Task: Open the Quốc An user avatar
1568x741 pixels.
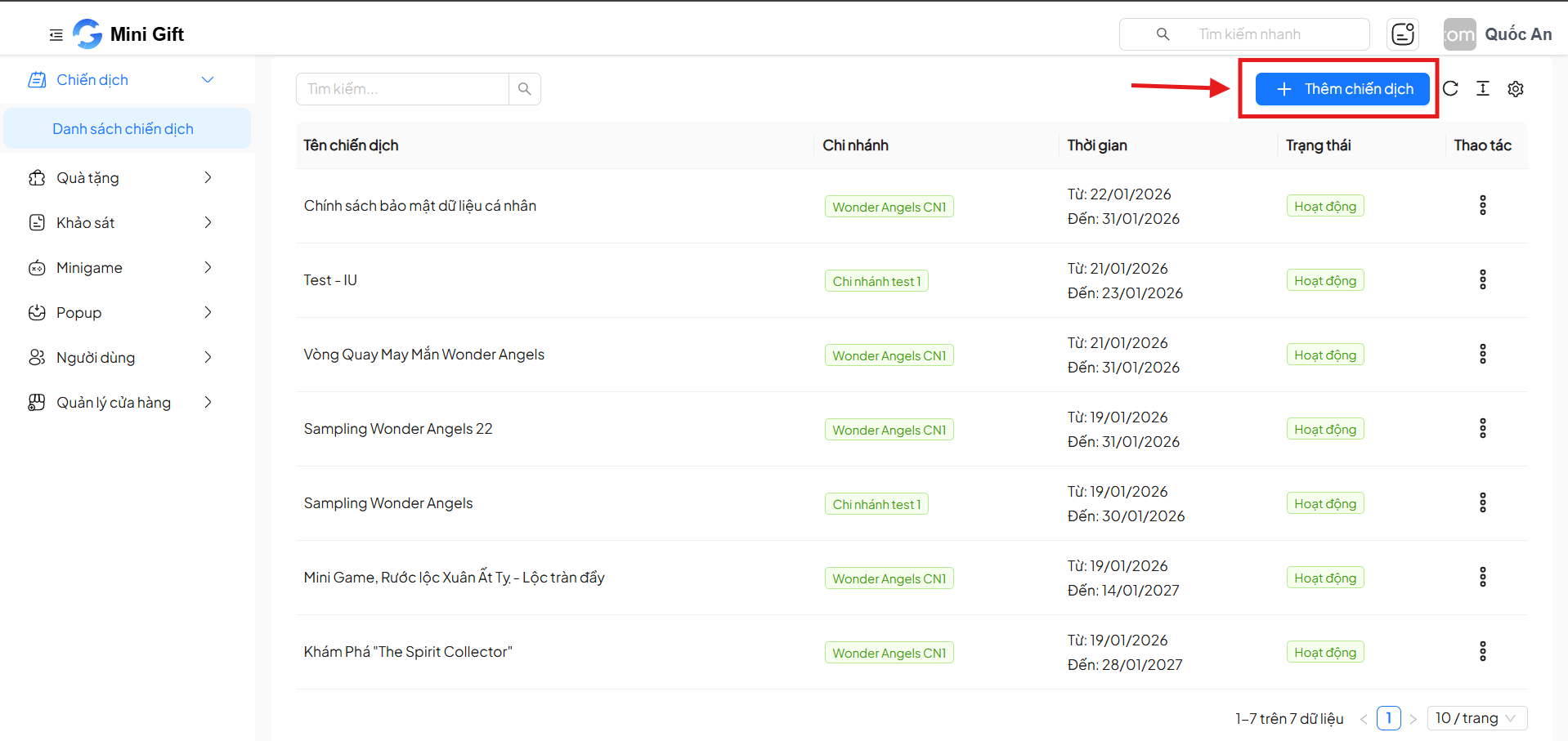Action: point(1459,34)
